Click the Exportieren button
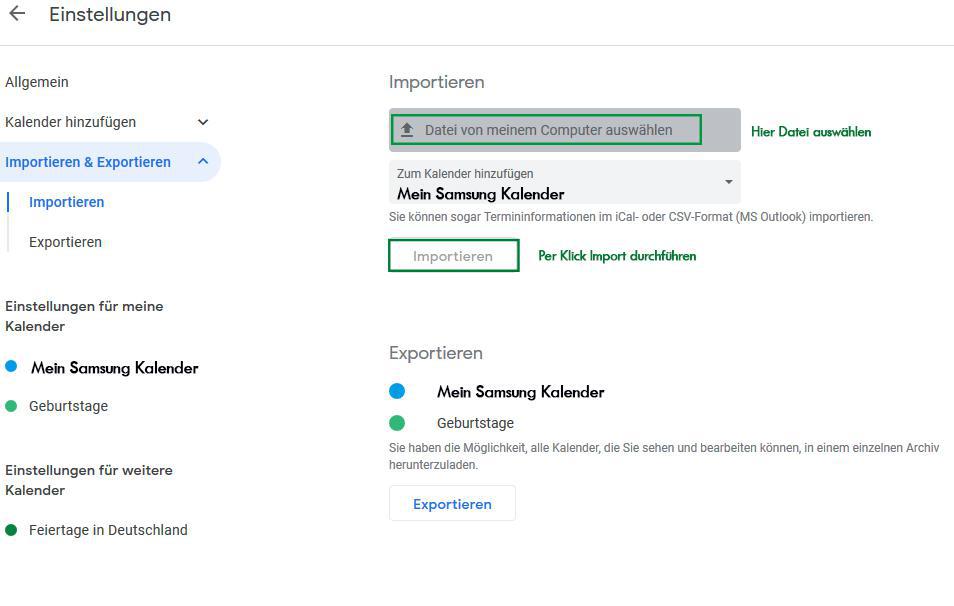This screenshot has width=954, height=606. pyautogui.click(x=452, y=503)
